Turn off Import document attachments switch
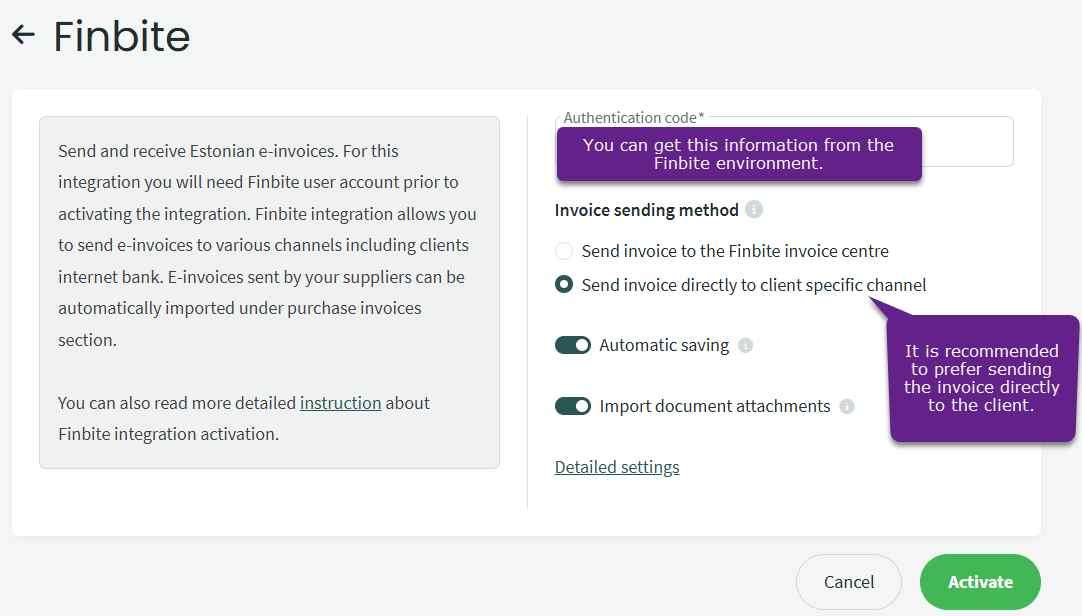Screen dimensions: 1082x616 coord(573,406)
